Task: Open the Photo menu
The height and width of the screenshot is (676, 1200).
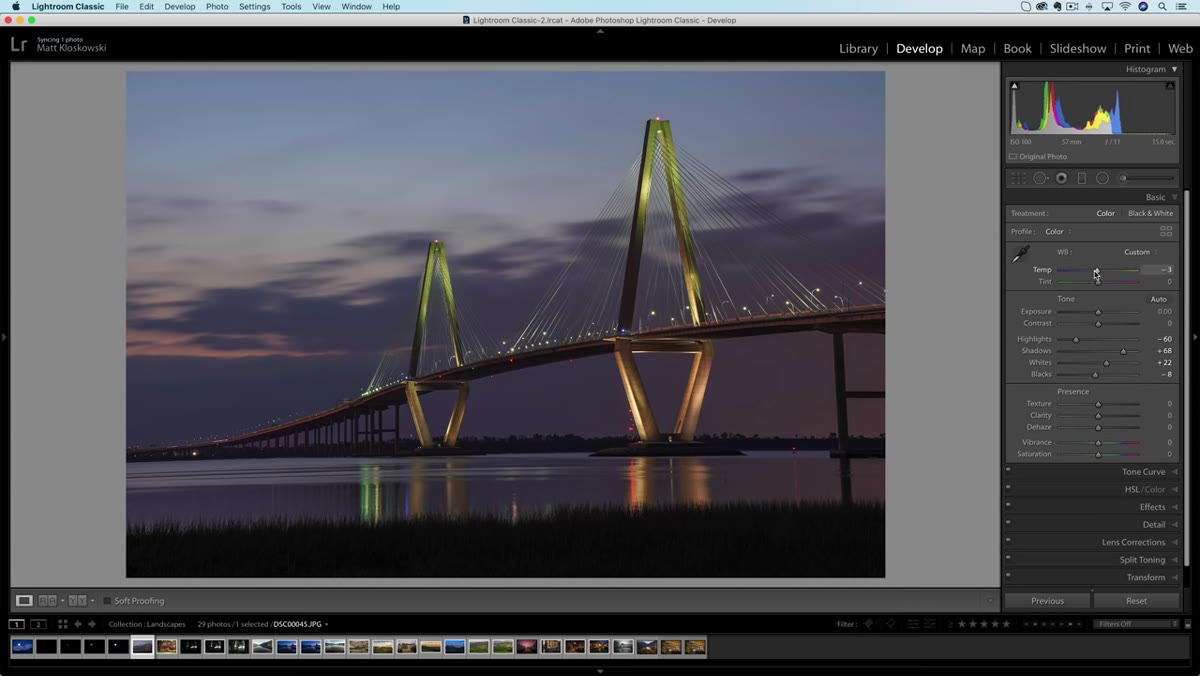Action: tap(217, 7)
